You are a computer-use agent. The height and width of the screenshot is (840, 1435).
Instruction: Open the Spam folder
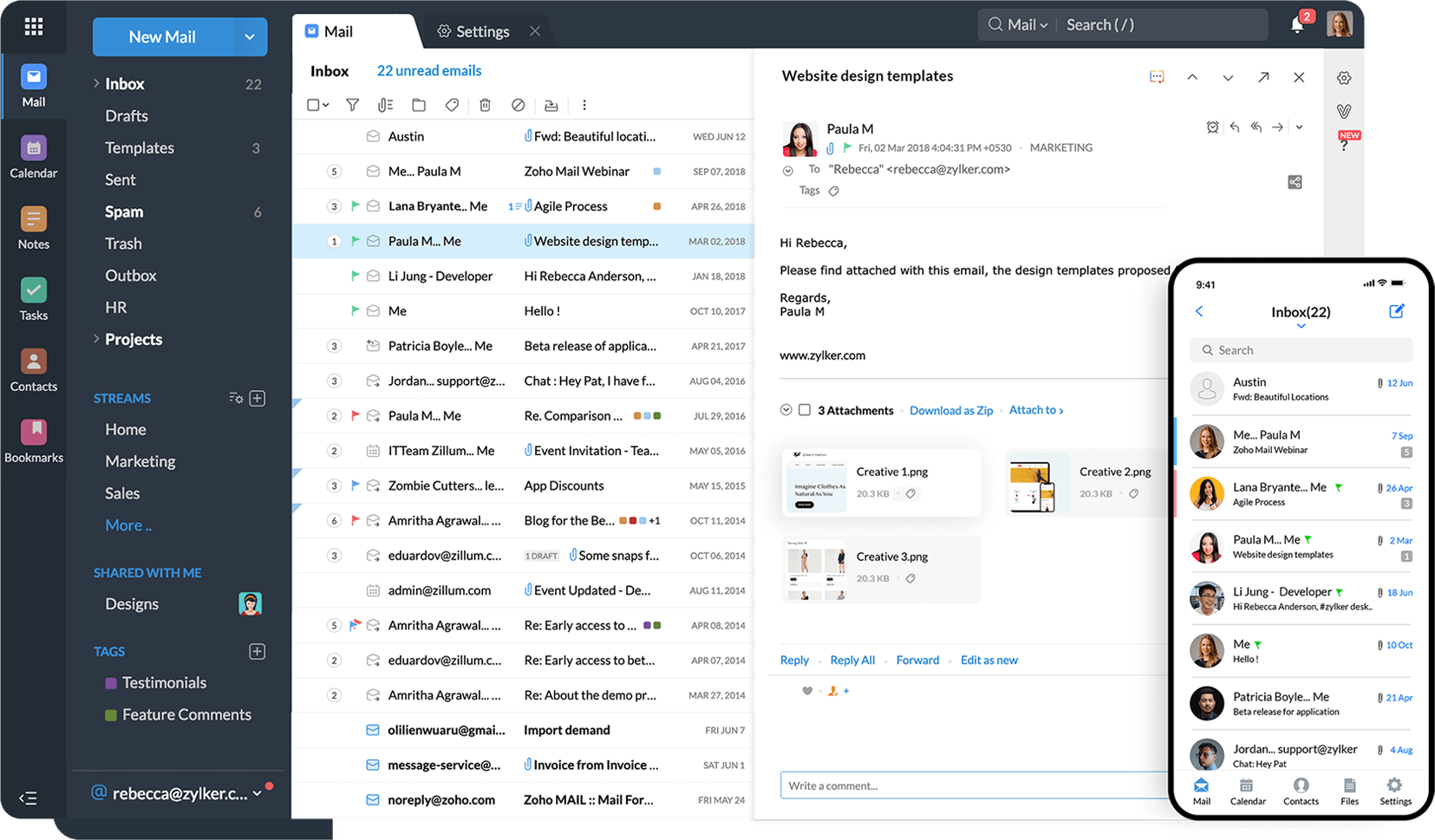click(123, 211)
